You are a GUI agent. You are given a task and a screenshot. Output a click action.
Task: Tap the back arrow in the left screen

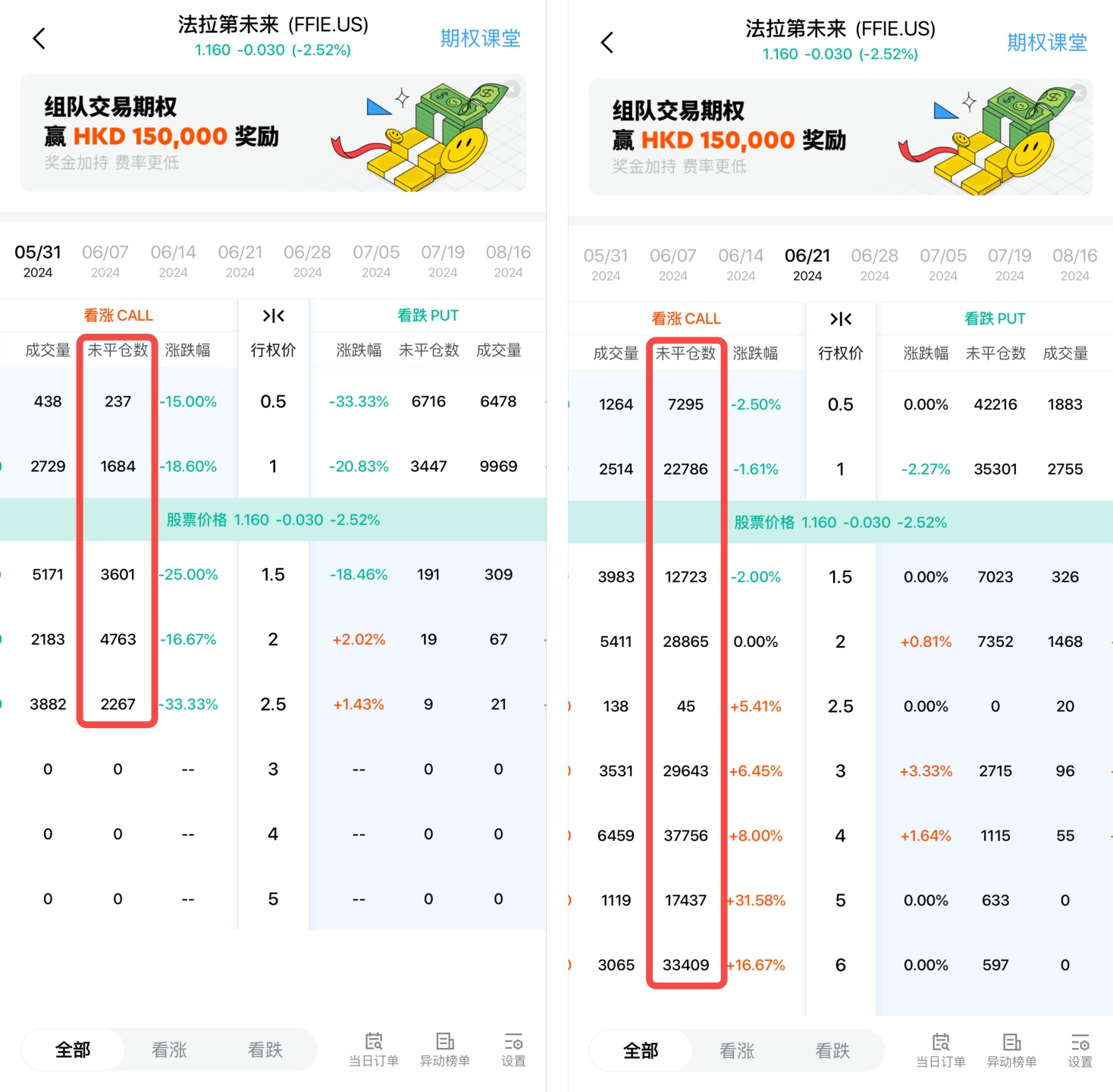click(x=39, y=39)
